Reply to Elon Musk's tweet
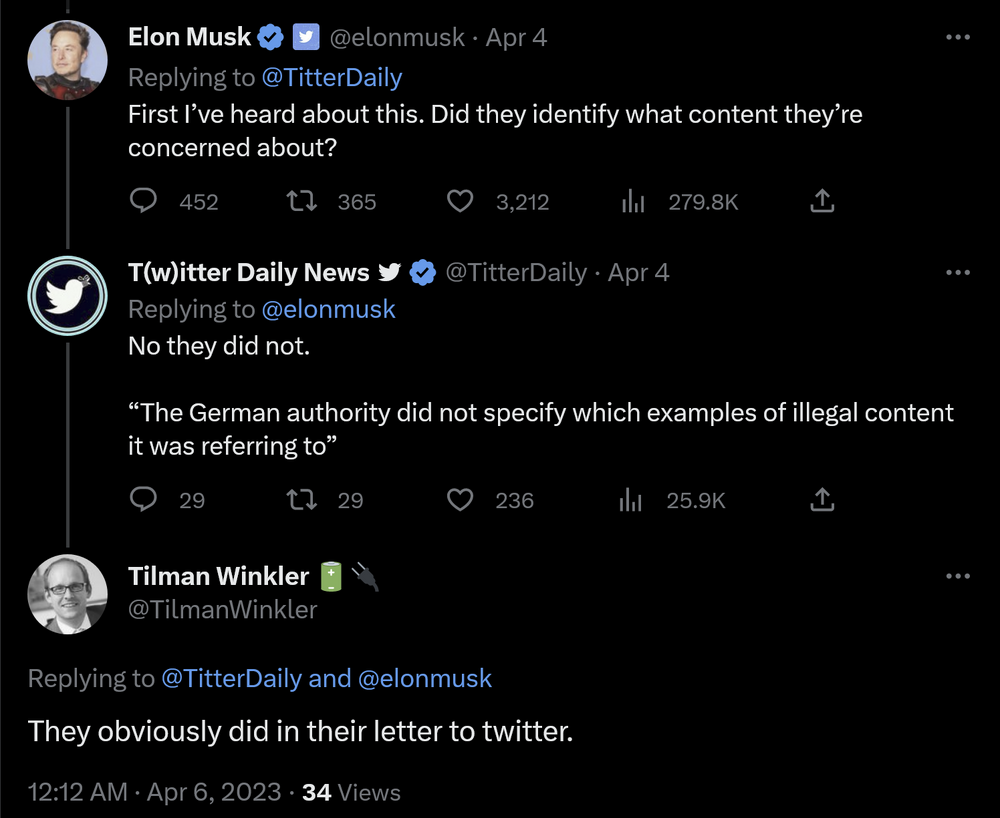Viewport: 1000px width, 818px height. [x=144, y=202]
